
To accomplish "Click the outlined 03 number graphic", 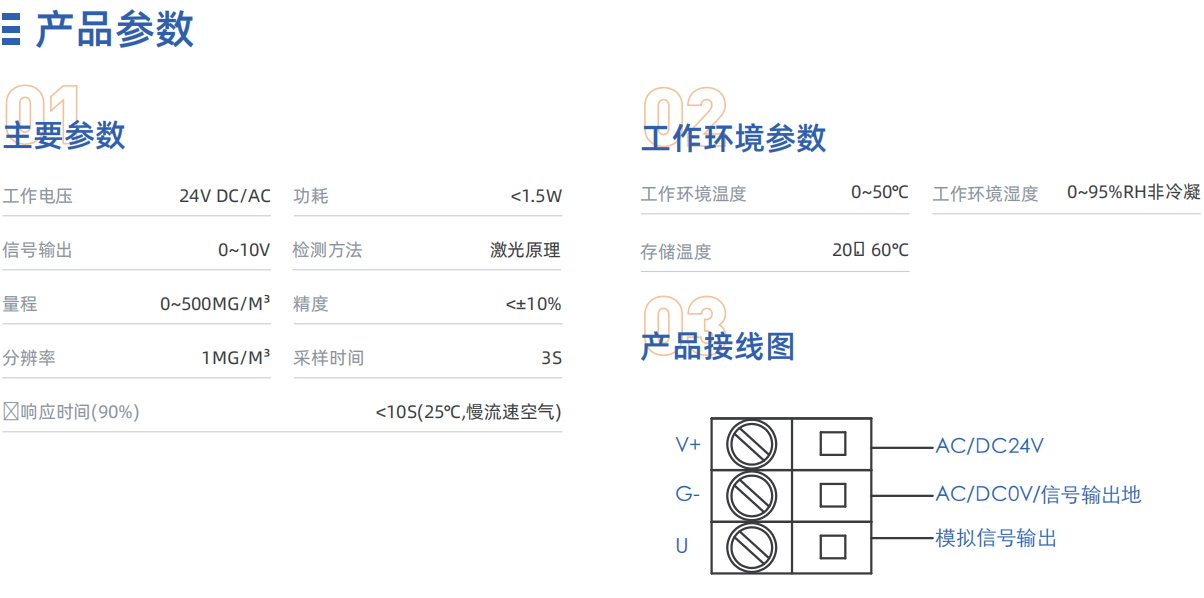I will coord(685,320).
